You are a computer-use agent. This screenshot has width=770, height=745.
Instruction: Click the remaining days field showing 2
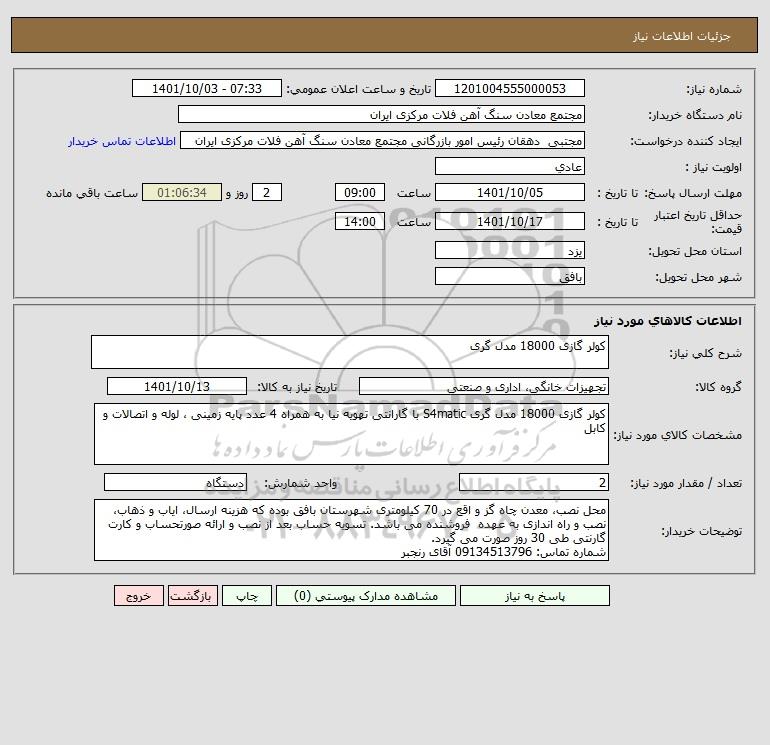point(267,193)
